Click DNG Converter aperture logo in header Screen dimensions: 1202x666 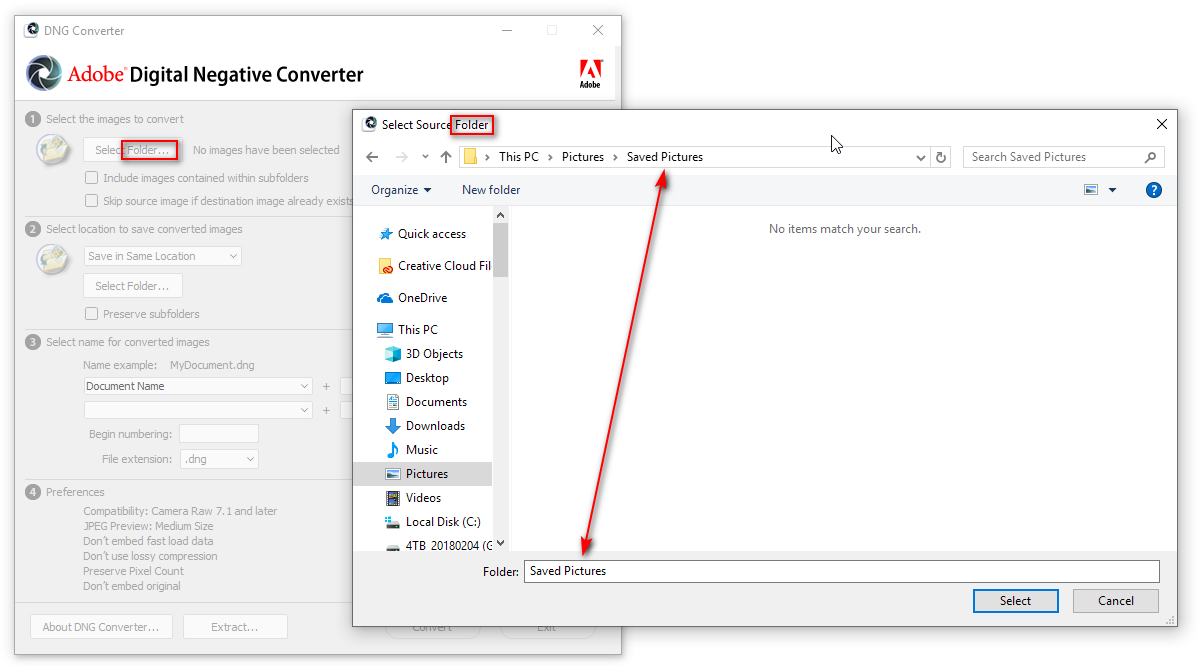43,74
